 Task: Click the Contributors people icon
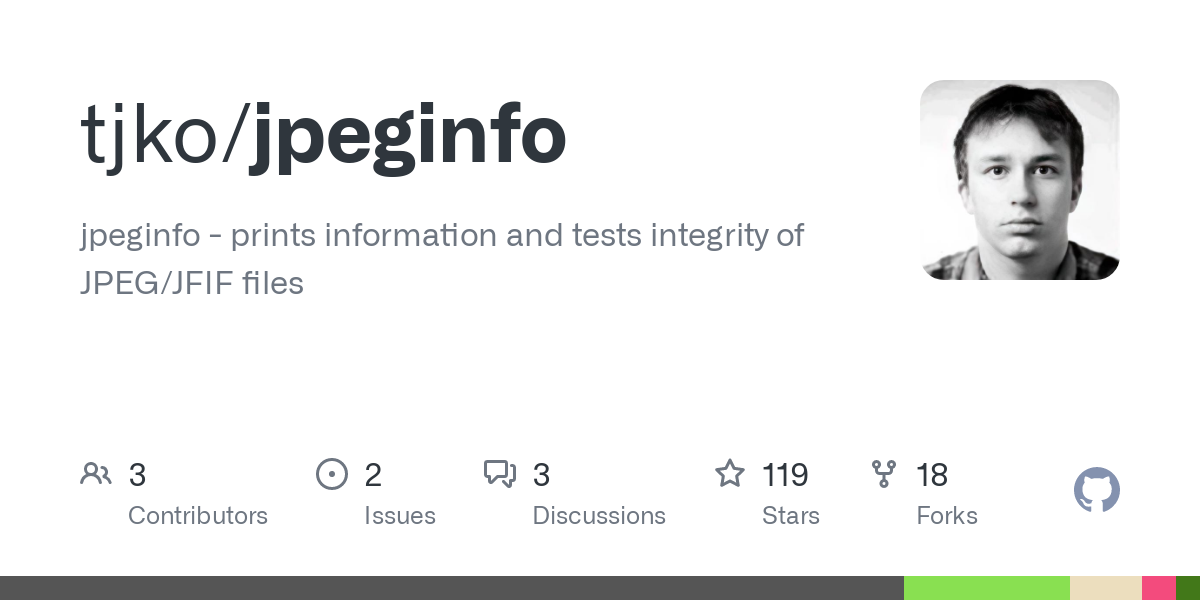coord(96,474)
